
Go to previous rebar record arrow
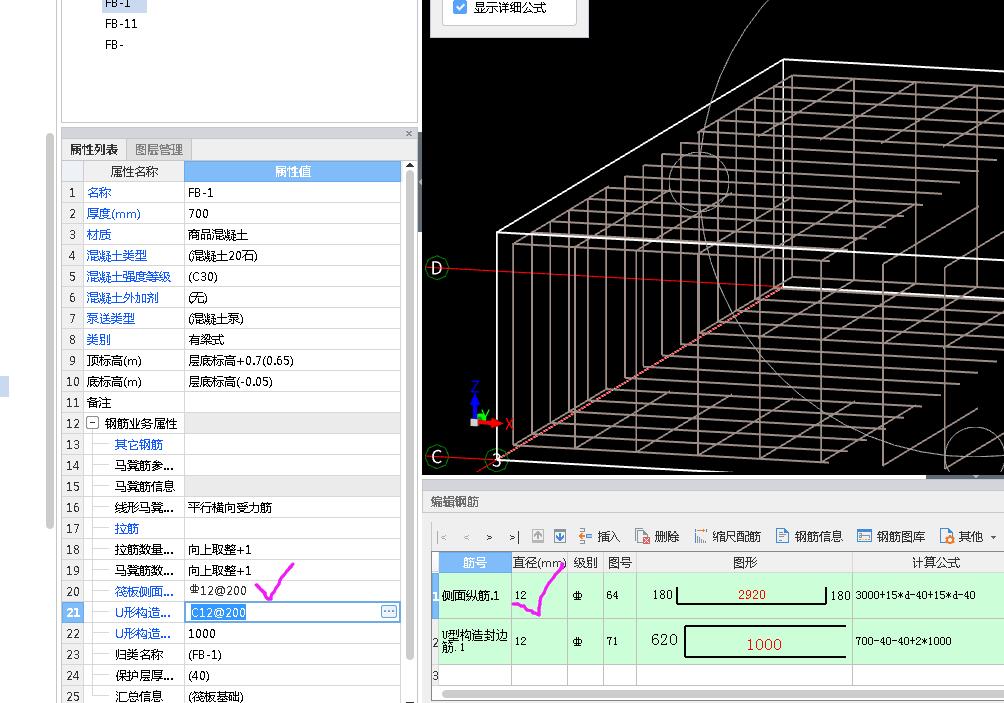[x=467, y=537]
